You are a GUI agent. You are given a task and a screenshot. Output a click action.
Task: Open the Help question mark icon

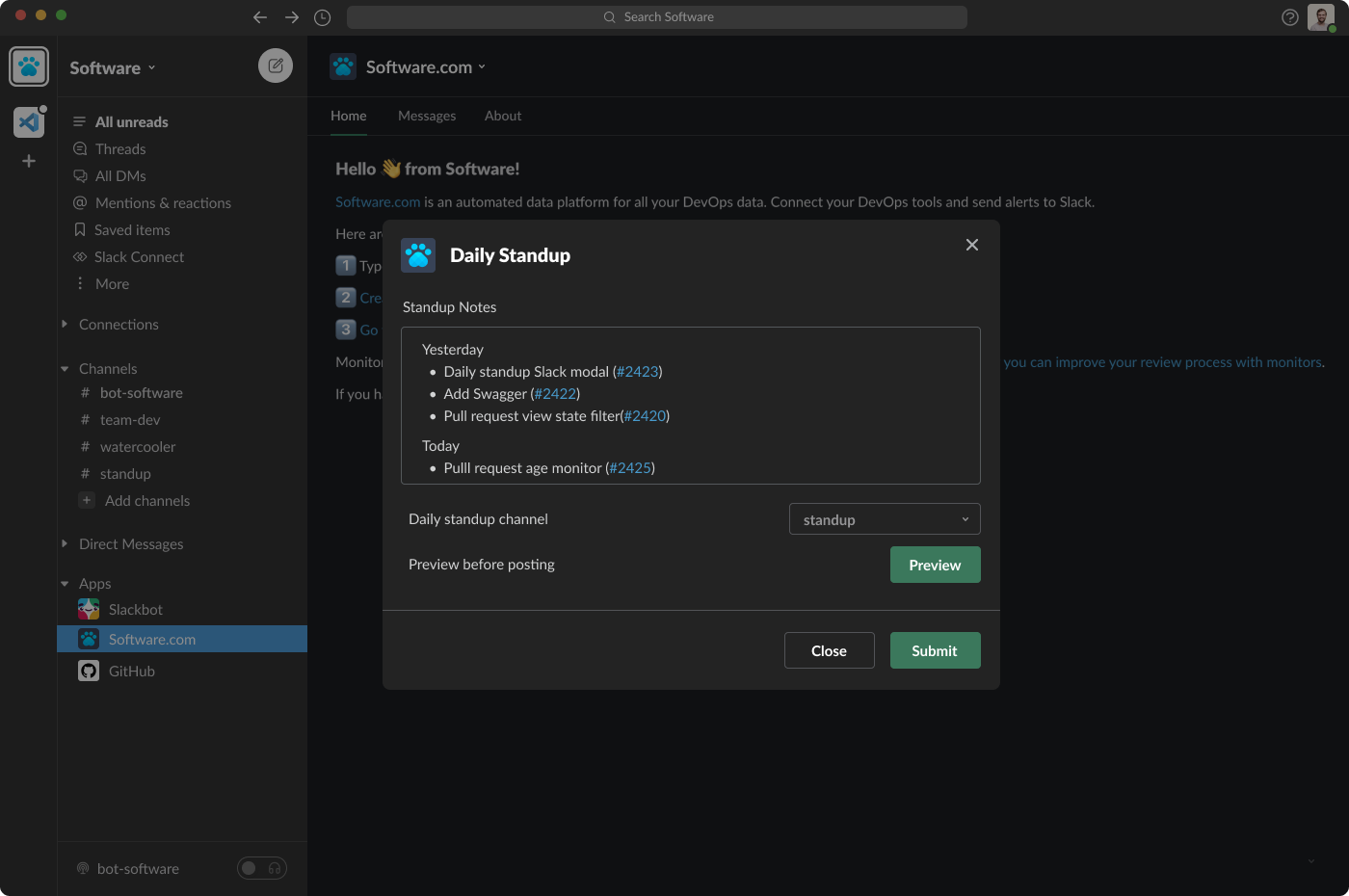[x=1290, y=17]
